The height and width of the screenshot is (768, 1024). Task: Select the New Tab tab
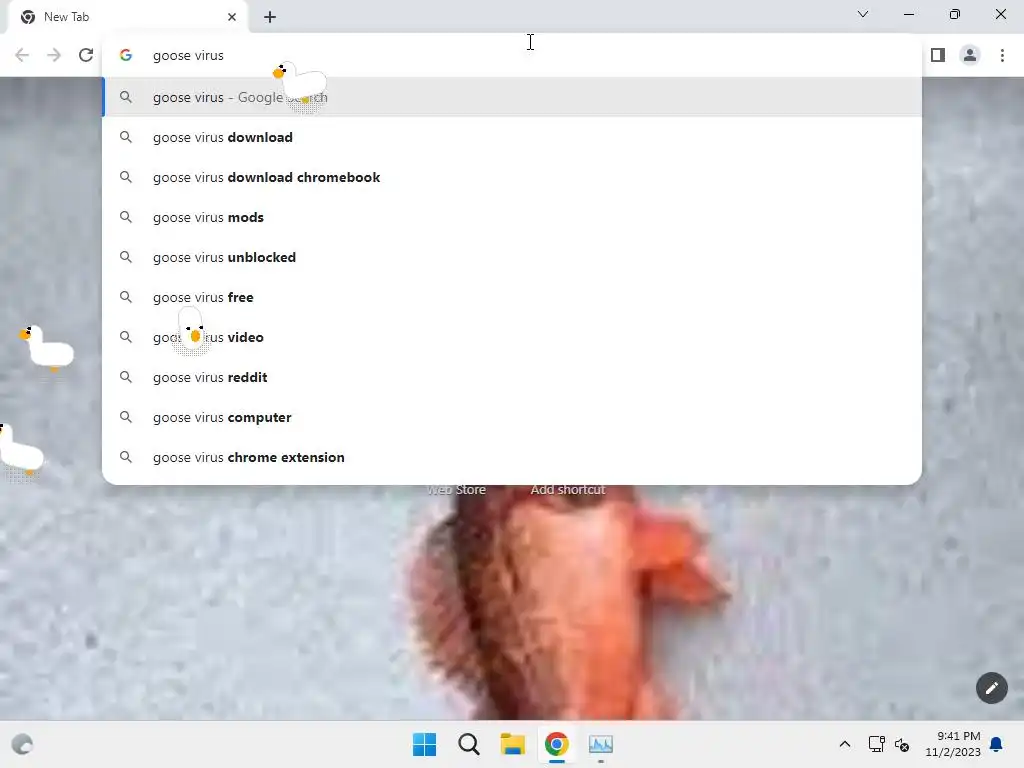[128, 17]
